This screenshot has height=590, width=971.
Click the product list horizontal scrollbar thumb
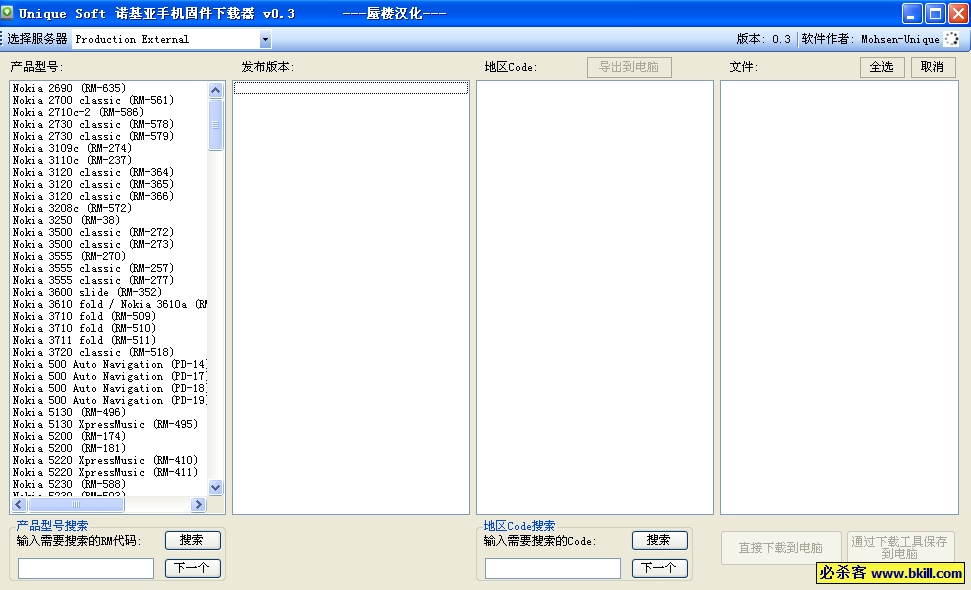coord(76,505)
